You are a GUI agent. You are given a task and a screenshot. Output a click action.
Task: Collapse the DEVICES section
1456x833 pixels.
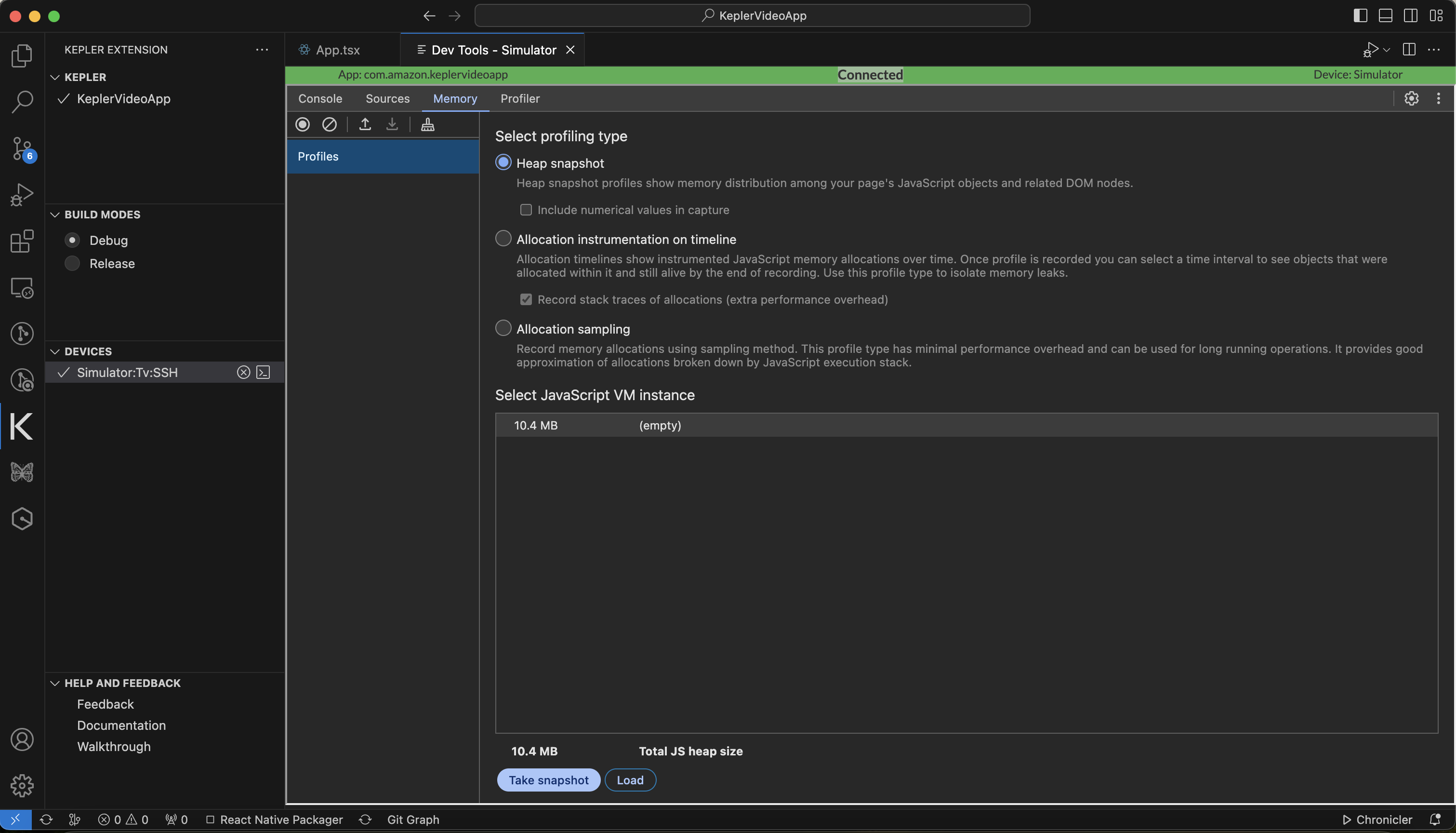click(55, 351)
